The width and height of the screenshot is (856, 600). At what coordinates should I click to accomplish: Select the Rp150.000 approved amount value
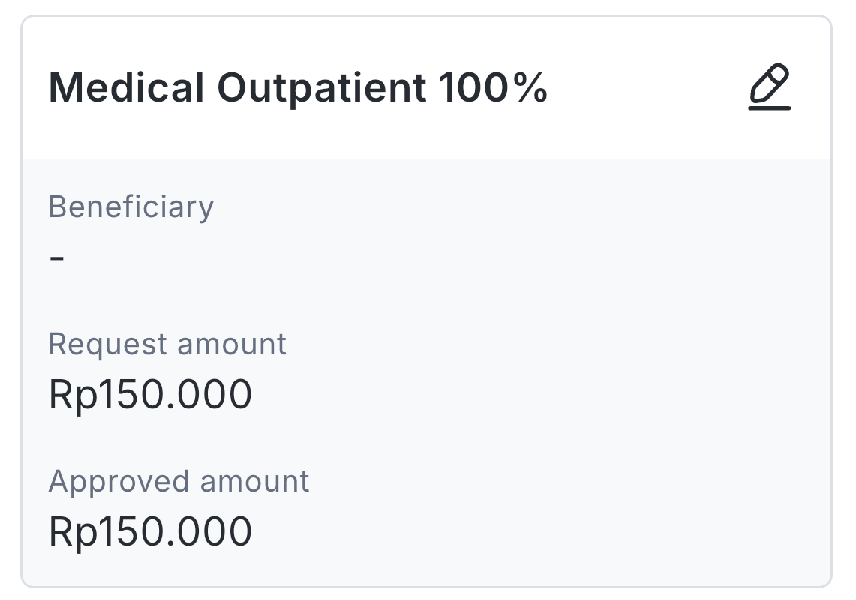click(150, 532)
